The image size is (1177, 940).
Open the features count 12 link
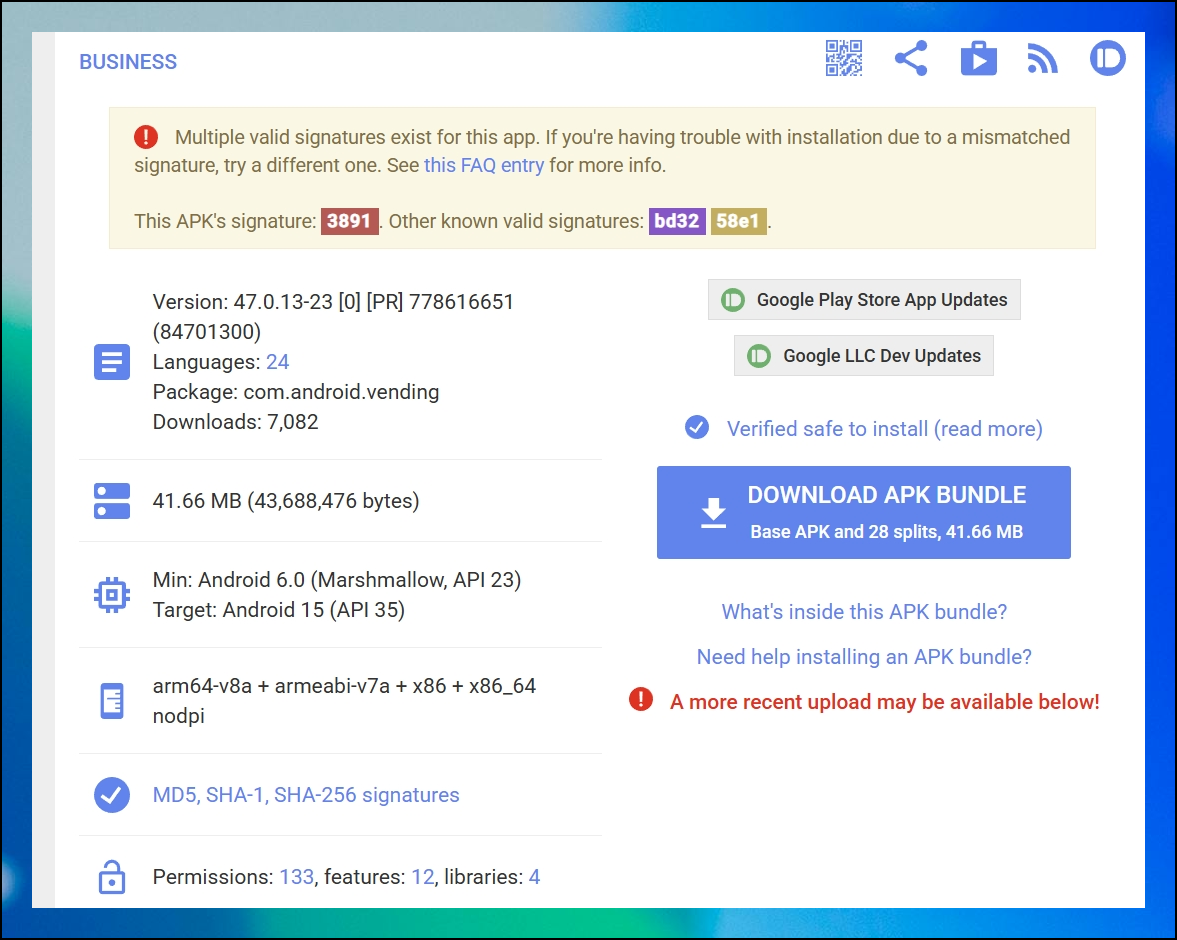point(423,877)
